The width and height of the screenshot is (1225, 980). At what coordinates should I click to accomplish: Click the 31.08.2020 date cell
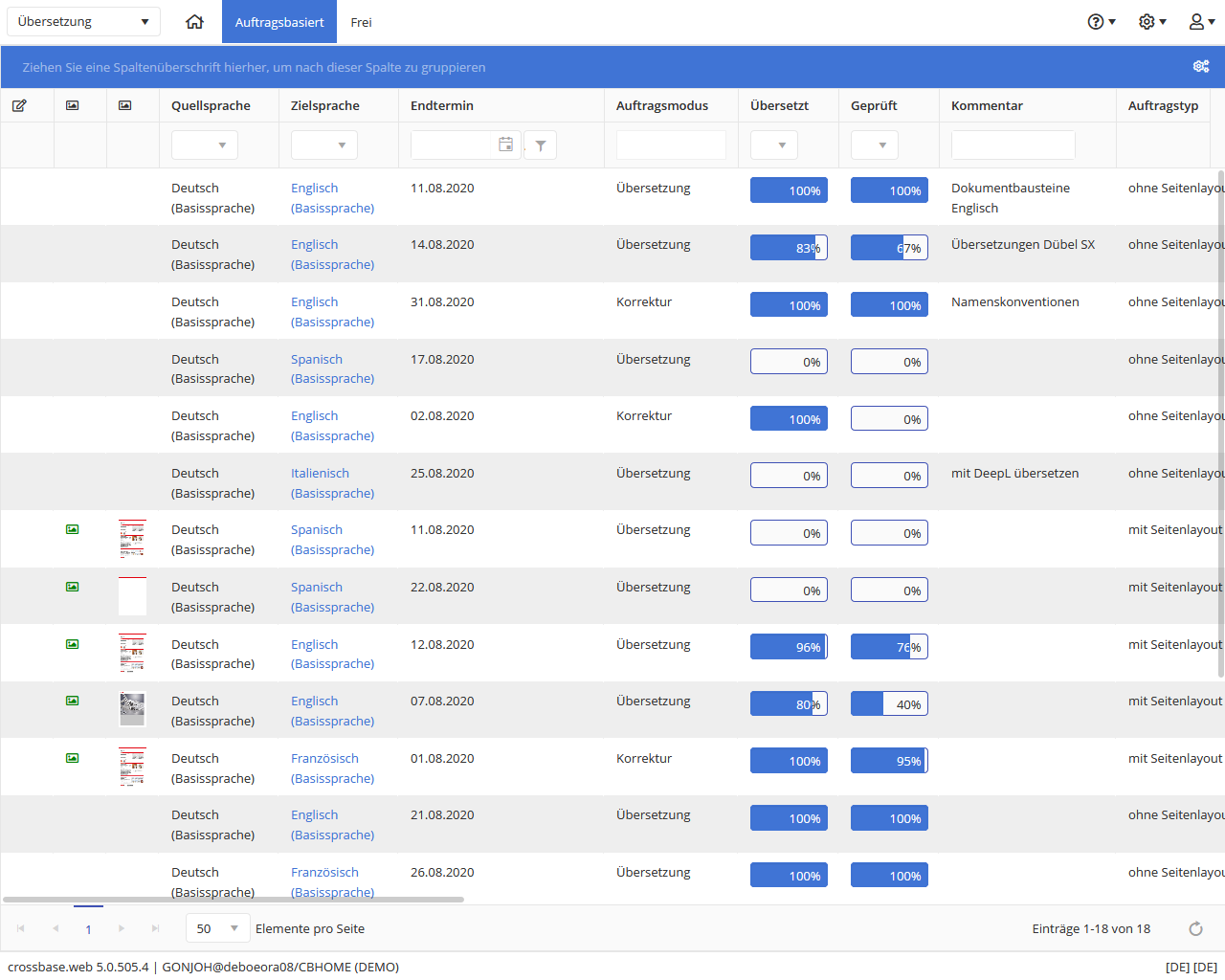442,301
